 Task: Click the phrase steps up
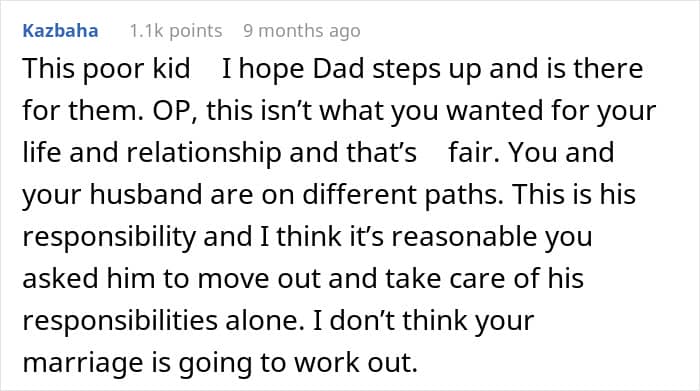click(427, 69)
